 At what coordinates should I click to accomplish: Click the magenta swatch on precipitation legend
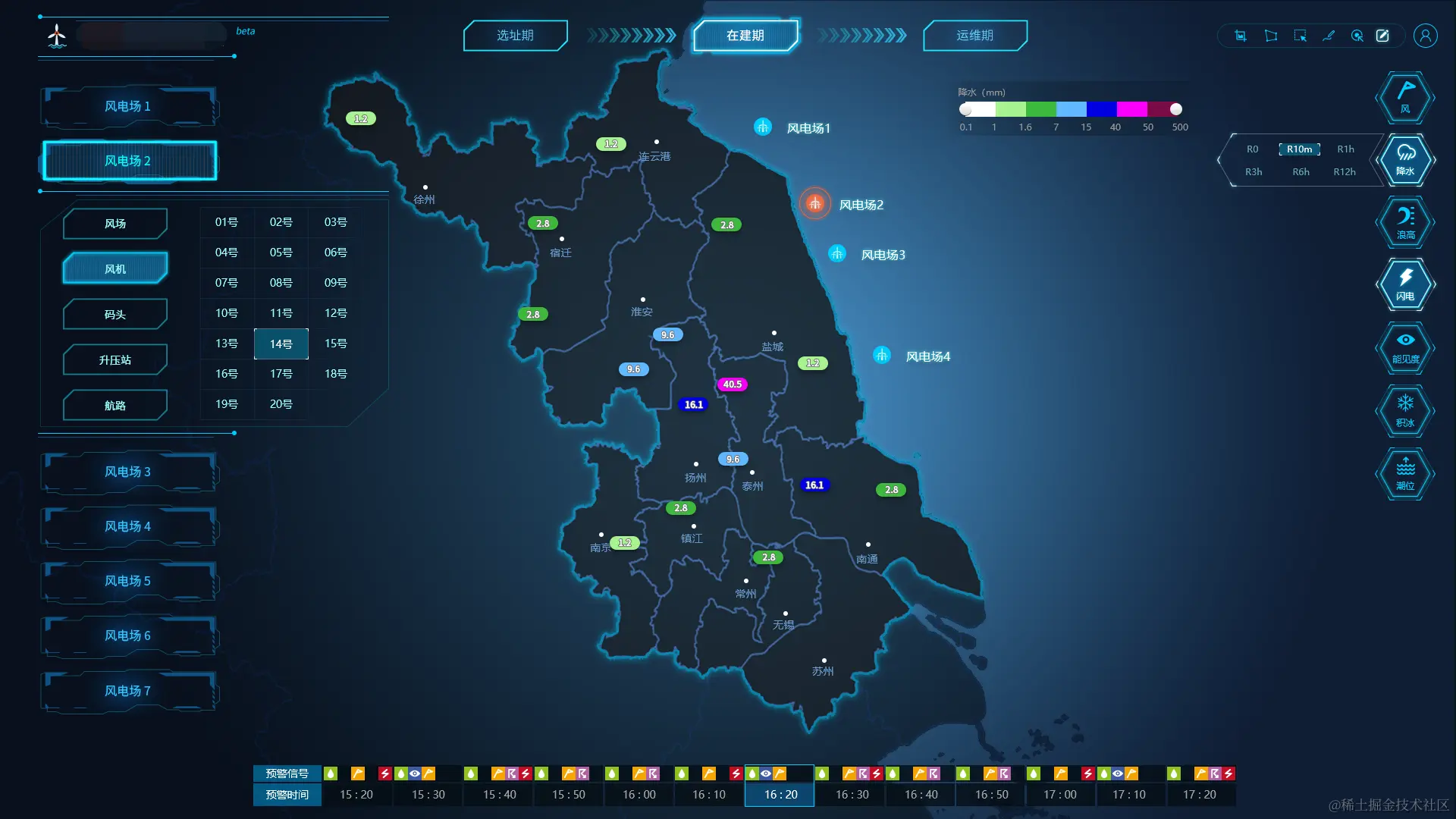point(1131,109)
